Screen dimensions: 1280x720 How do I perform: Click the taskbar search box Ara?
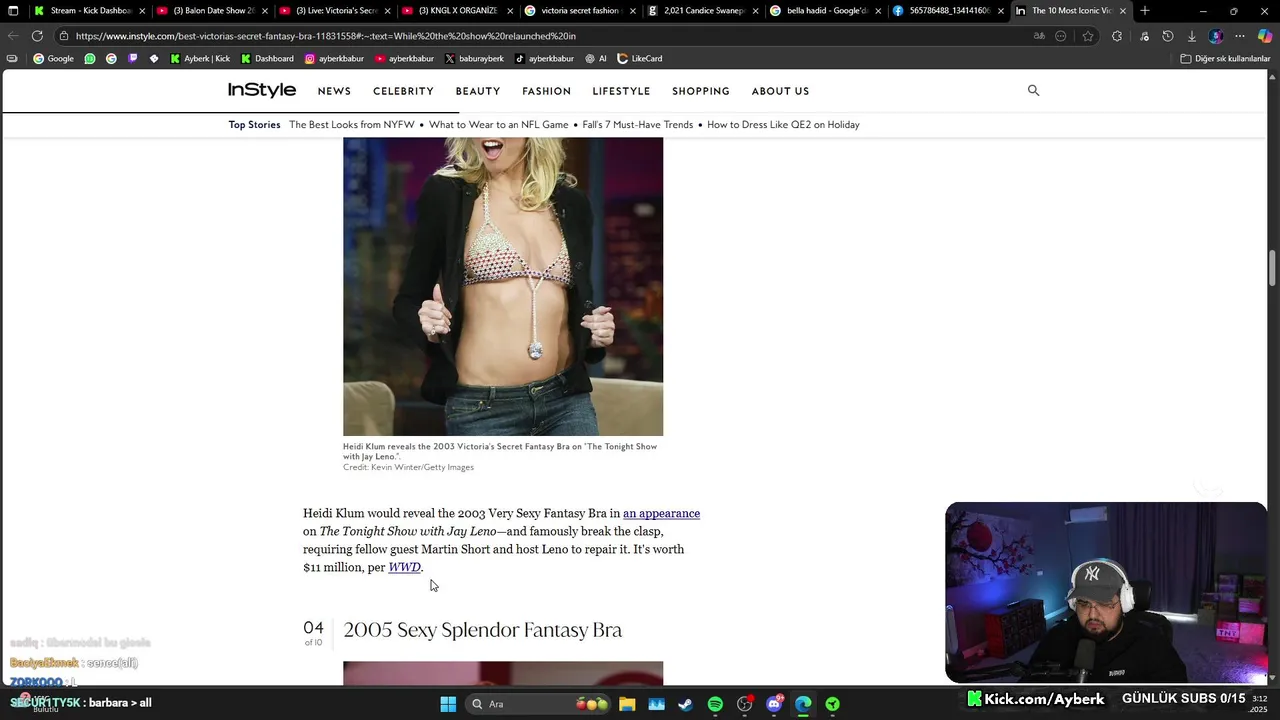(538, 704)
